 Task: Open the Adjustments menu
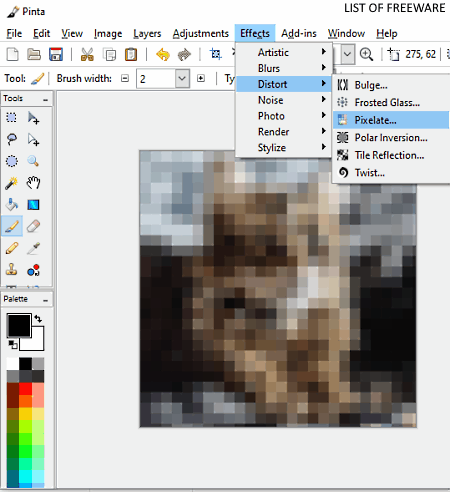tap(201, 33)
